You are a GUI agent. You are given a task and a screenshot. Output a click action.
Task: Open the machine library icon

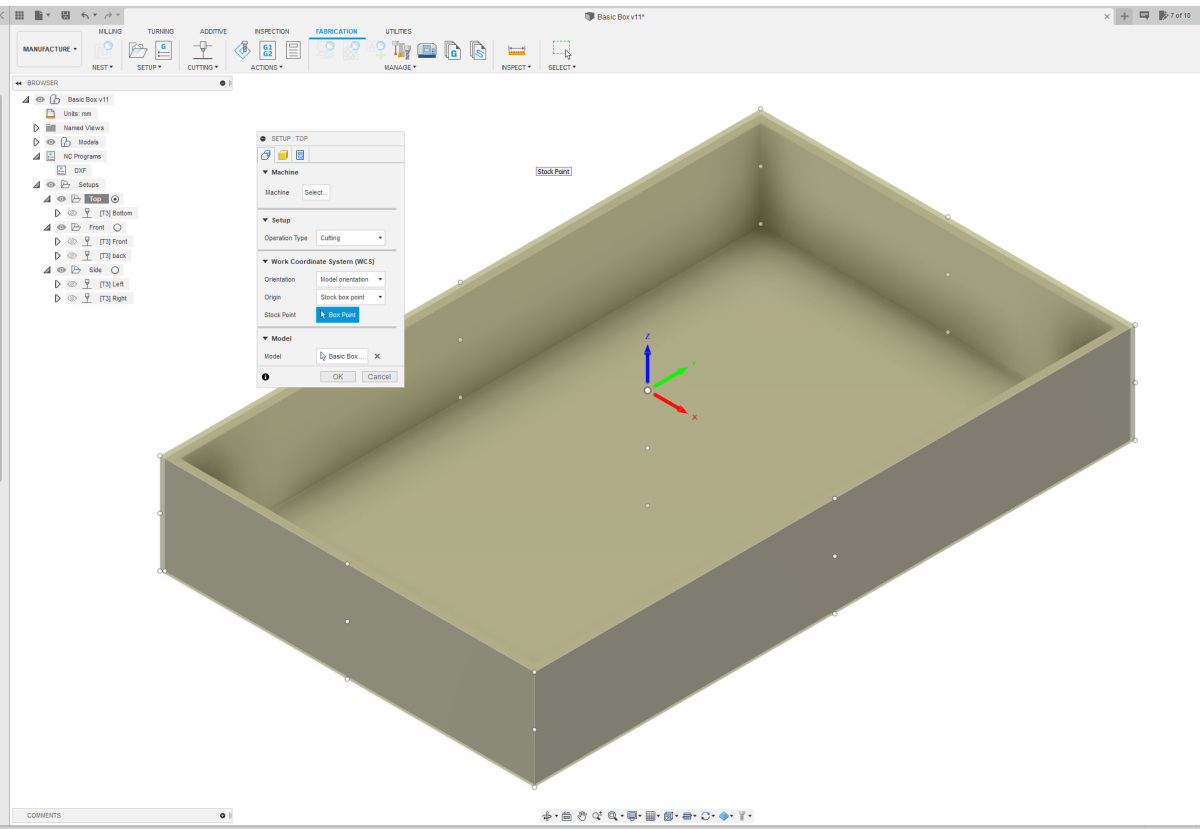[427, 50]
